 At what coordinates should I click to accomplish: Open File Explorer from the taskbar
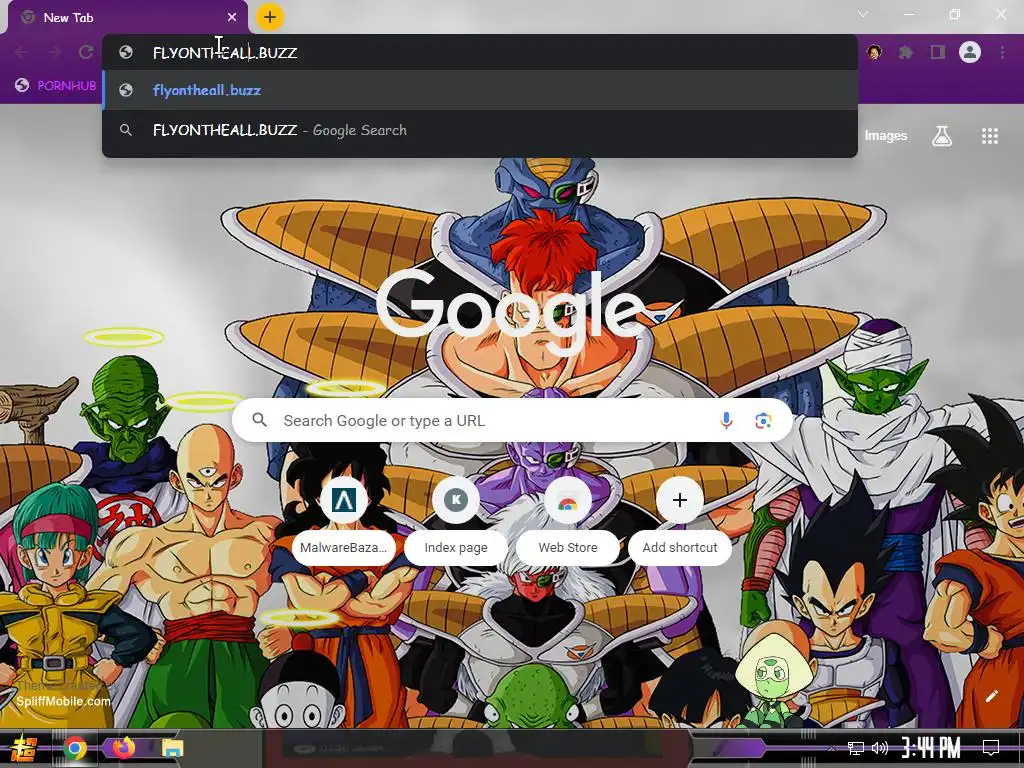(x=173, y=748)
